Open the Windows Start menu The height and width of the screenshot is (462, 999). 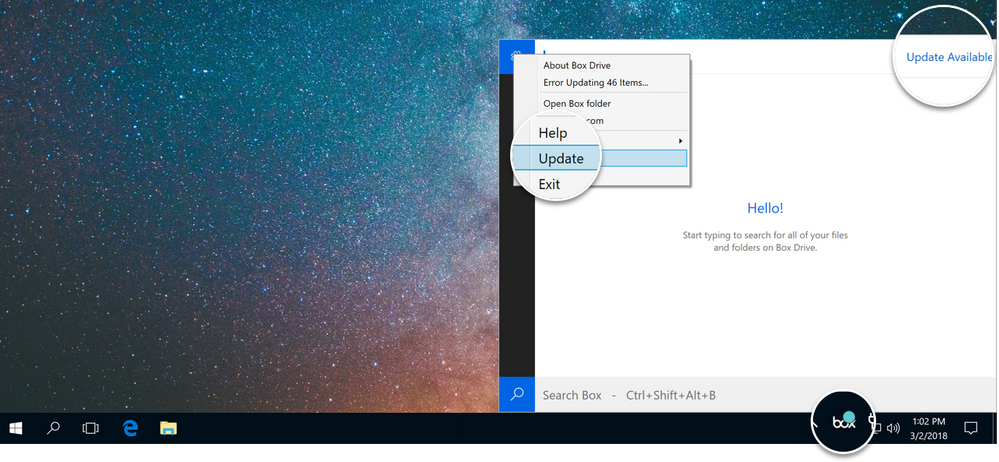coord(15,428)
